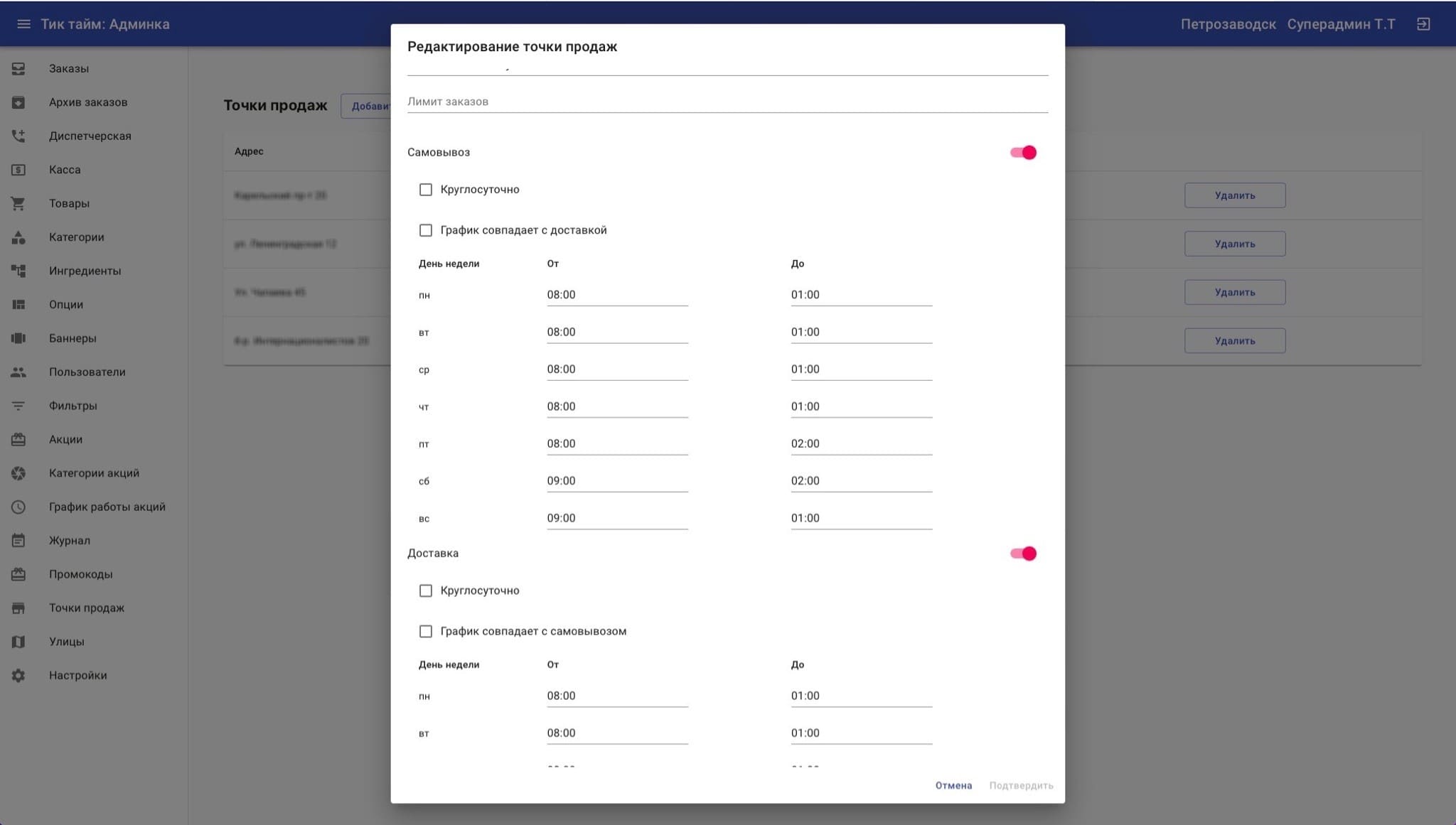1456x825 pixels.
Task: Open the Orders (Заказы) sidebar icon
Action: (18, 69)
